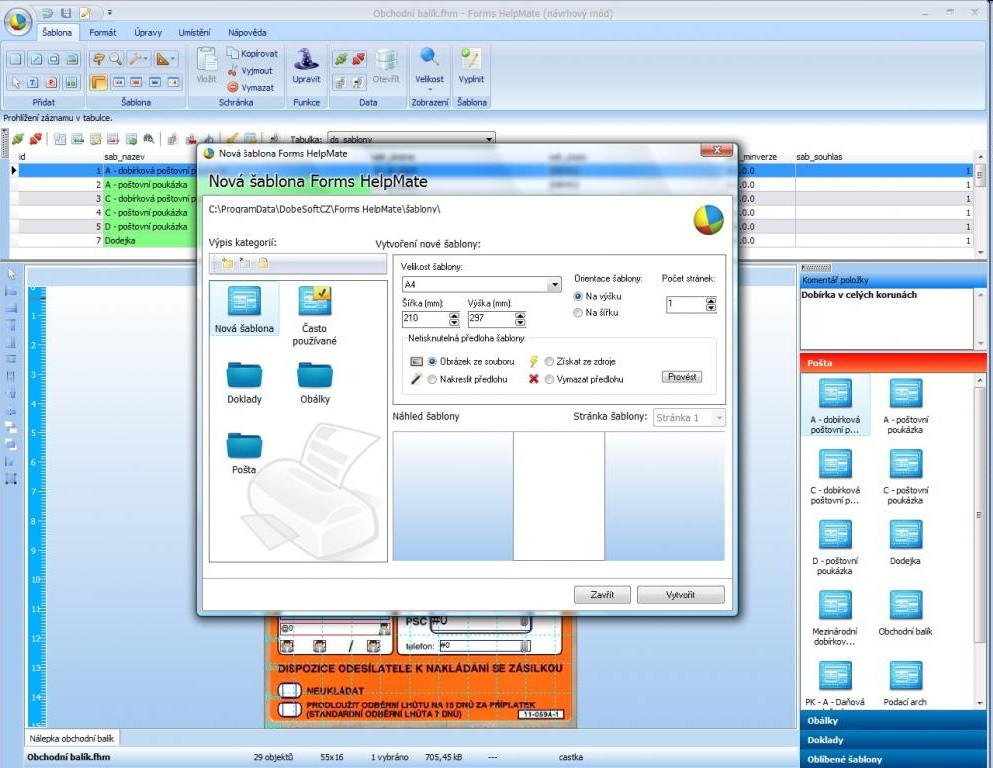993x768 pixels.
Task: Click the new folder icon in category toolbar
Action: pos(227,263)
